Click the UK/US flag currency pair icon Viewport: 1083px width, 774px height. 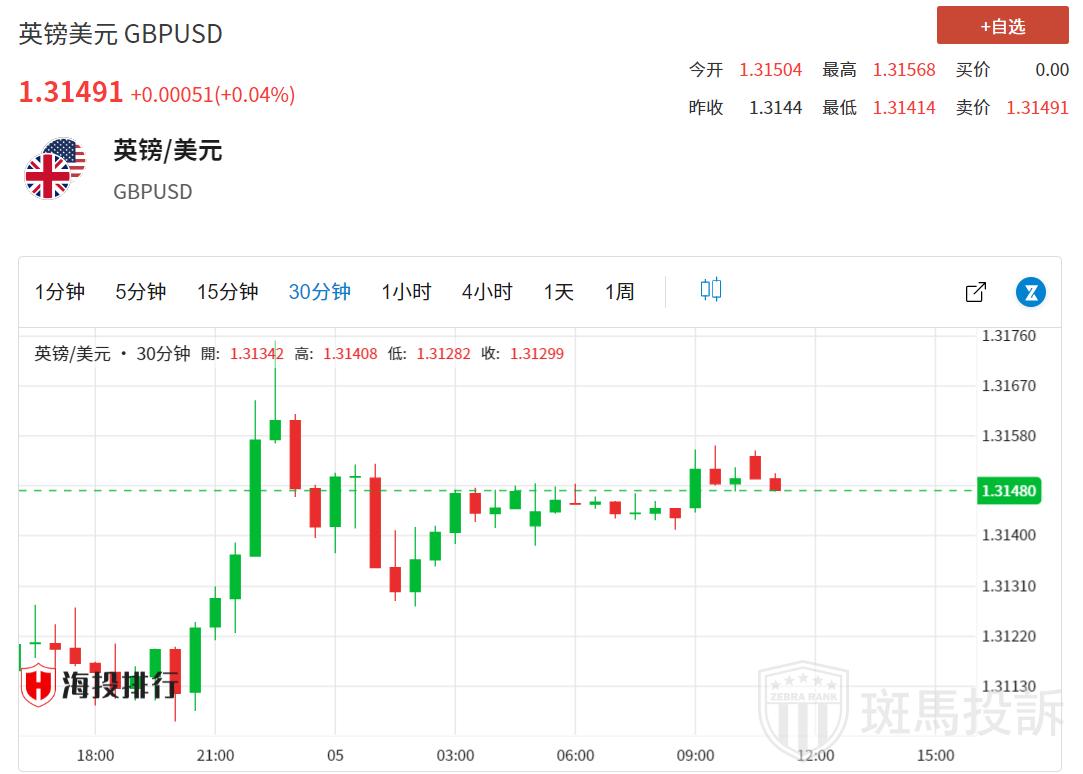tap(55, 168)
